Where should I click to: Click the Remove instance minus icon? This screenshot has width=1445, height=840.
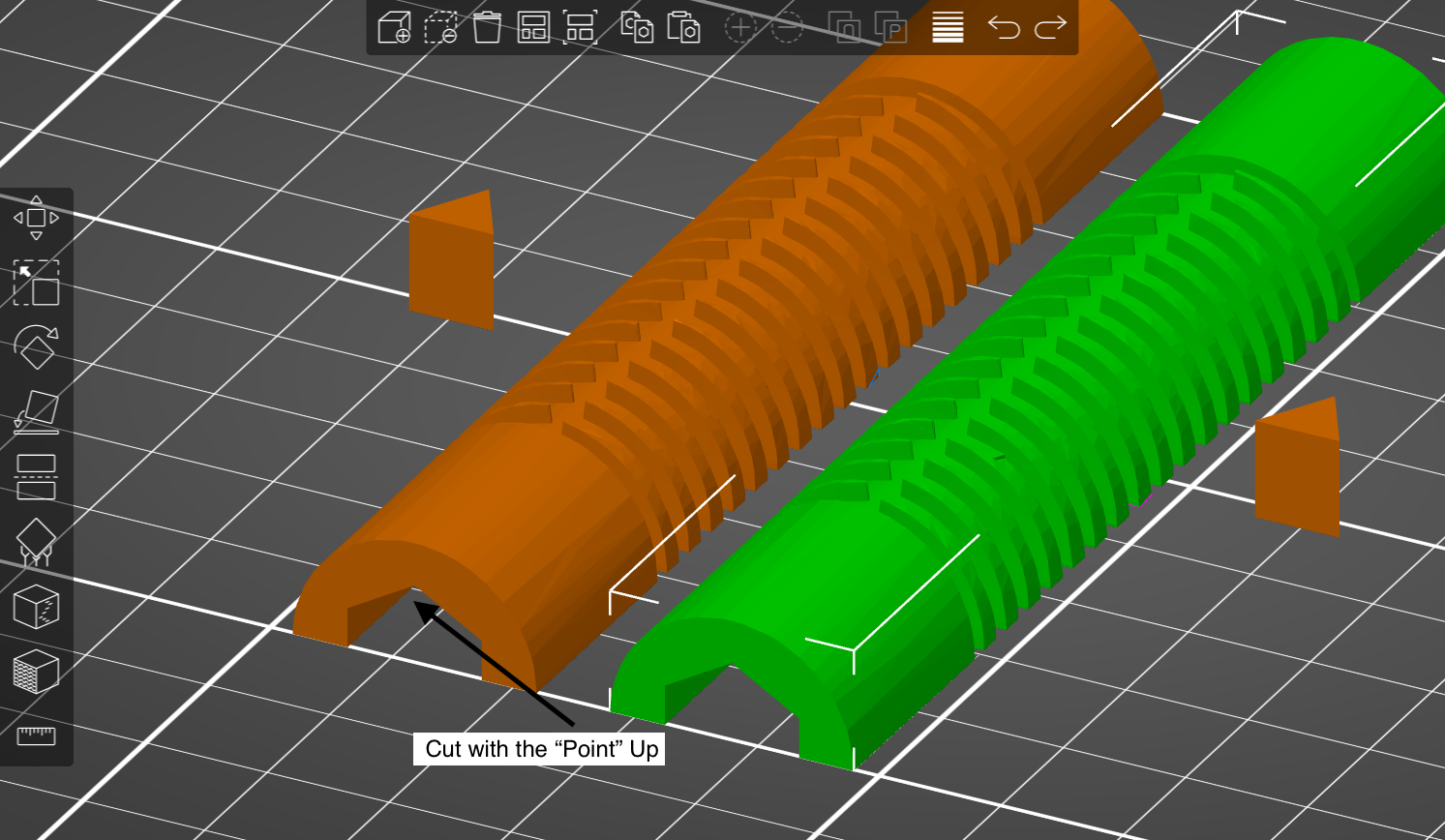coord(787,27)
